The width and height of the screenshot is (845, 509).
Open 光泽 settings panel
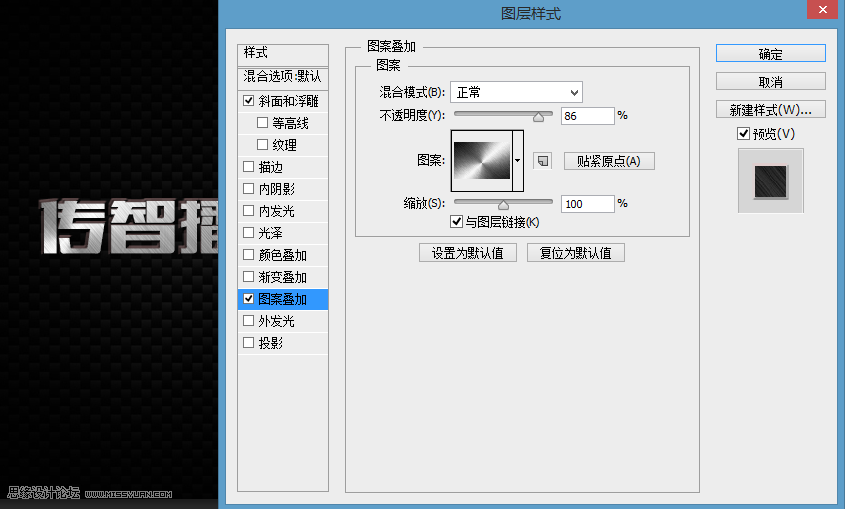(x=271, y=233)
